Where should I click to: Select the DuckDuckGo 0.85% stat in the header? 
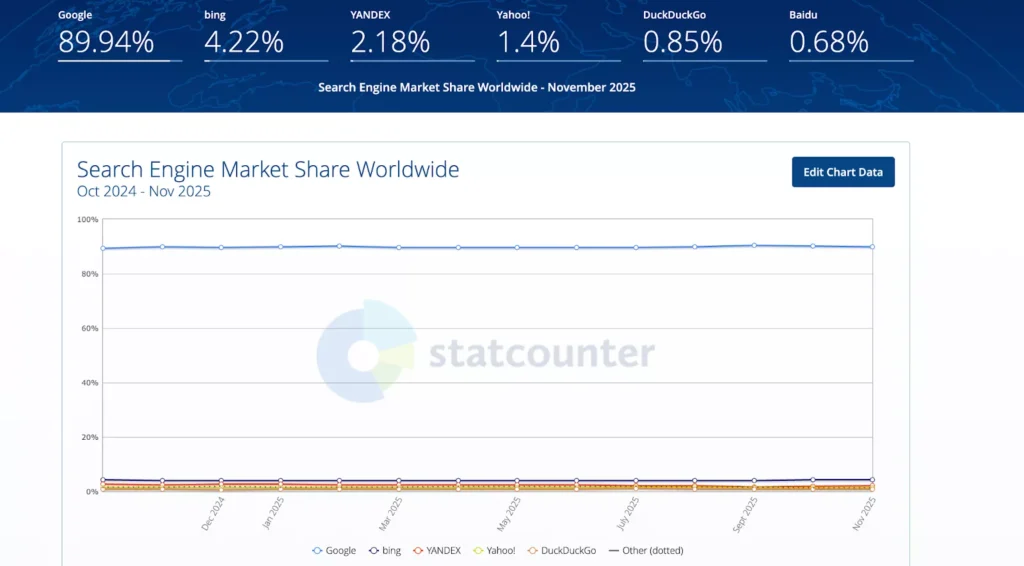tap(705, 35)
